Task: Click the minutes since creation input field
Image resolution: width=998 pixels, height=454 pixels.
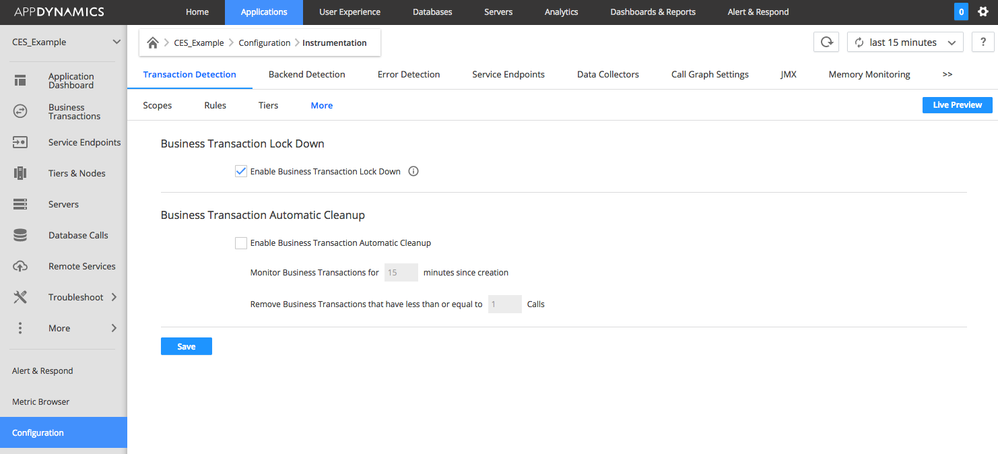Action: coord(400,272)
